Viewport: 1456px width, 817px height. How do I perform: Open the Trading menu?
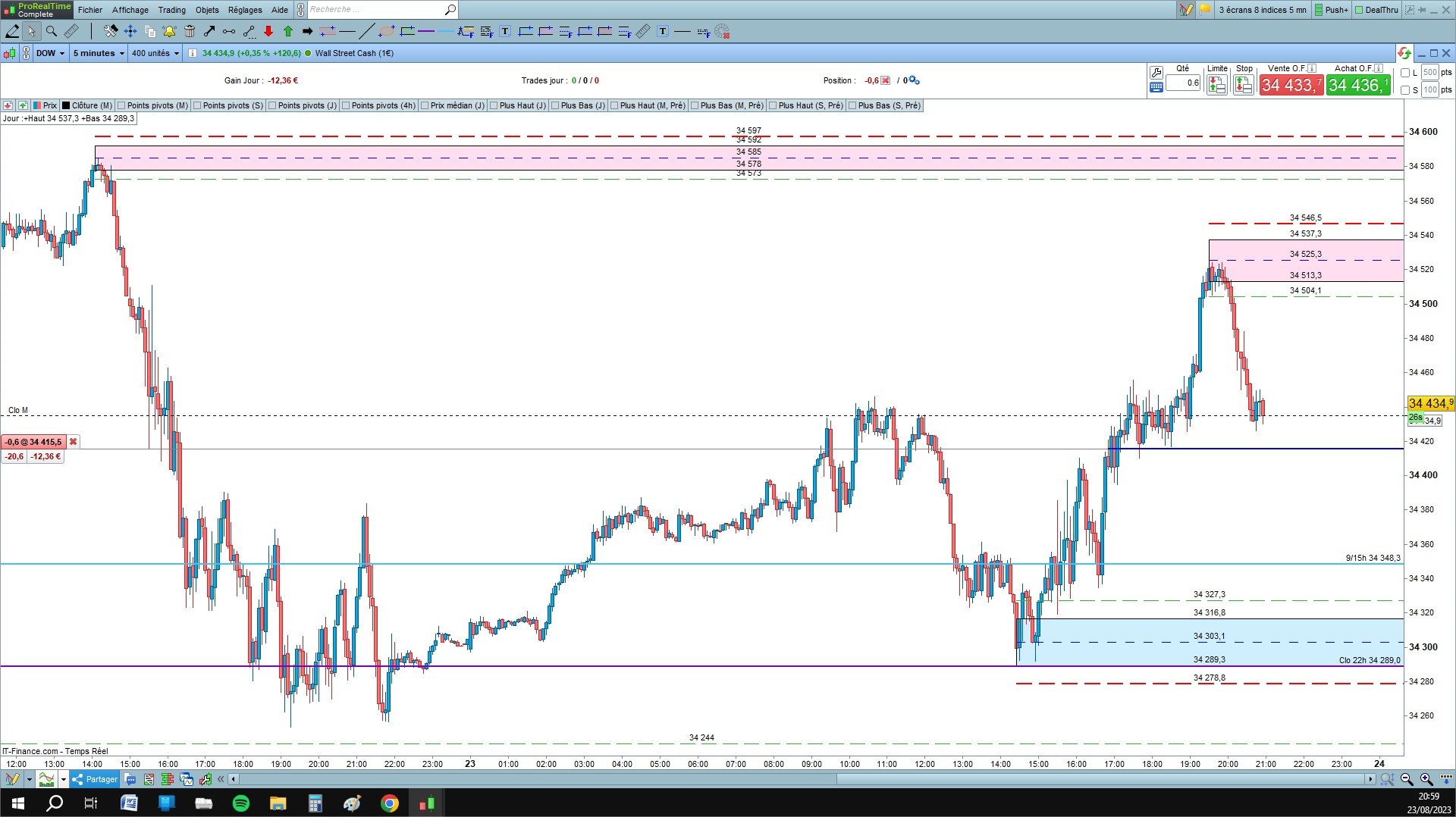coord(172,10)
